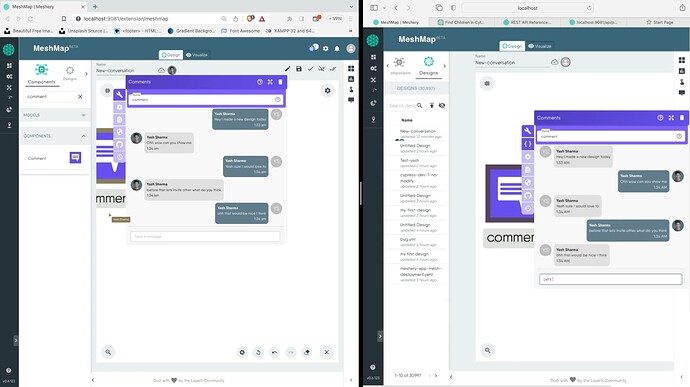Image resolution: width=690 pixels, height=387 pixels.
Task: Collapse left panel arrow at bottom of left window
Action: coord(93,380)
